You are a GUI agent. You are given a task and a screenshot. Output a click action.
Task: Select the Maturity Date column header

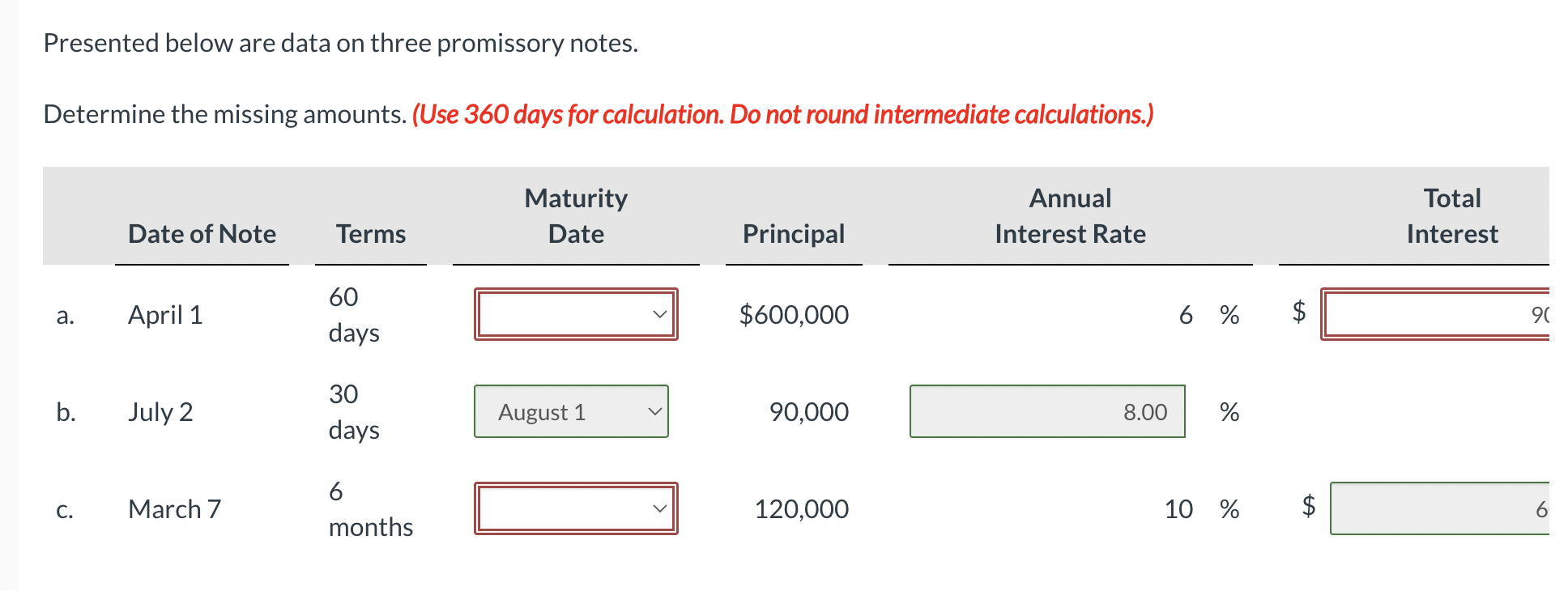pos(576,215)
